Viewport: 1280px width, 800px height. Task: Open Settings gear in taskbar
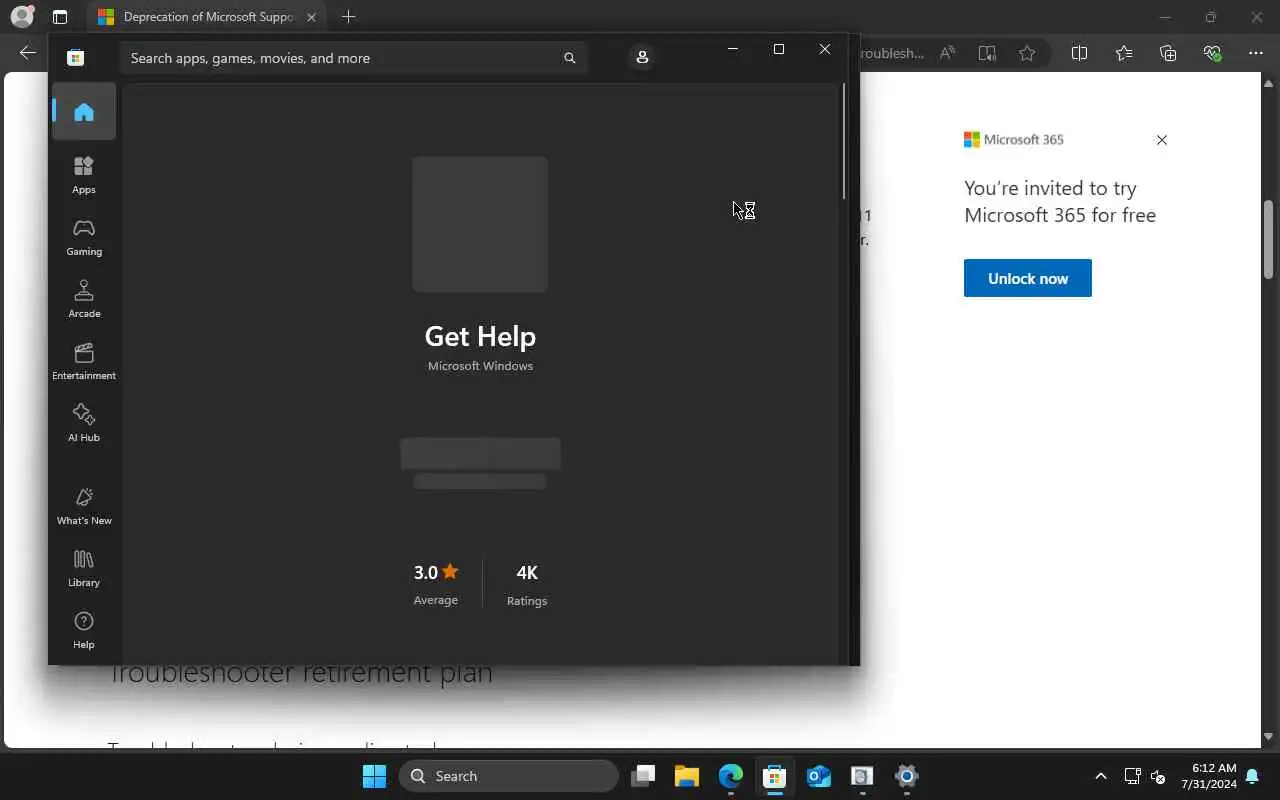907,776
